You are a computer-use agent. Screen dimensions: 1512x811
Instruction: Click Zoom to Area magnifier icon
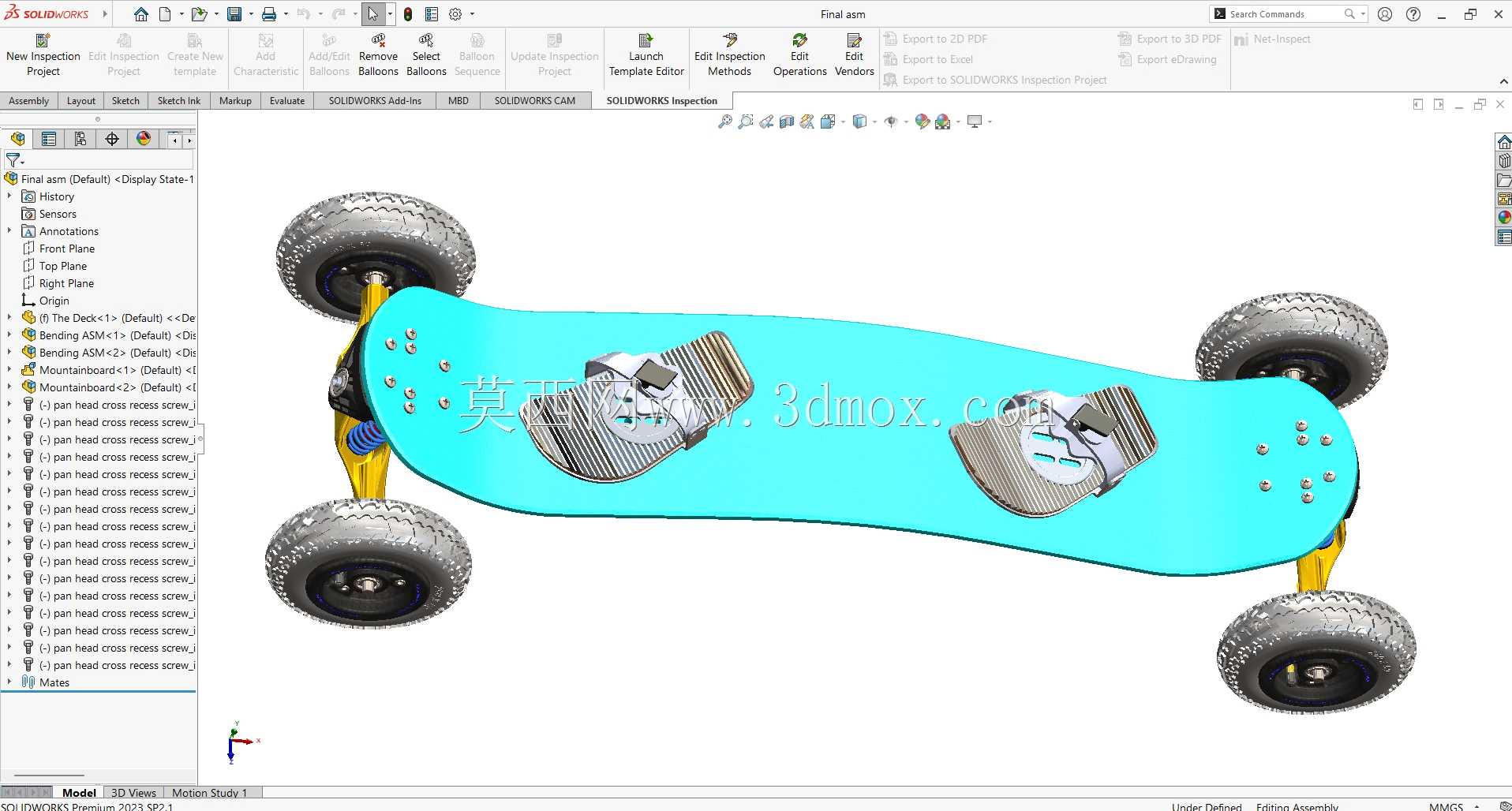745,121
